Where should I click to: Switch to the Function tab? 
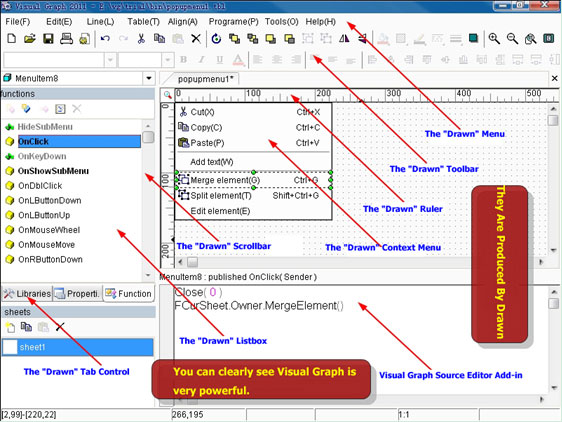(129, 294)
